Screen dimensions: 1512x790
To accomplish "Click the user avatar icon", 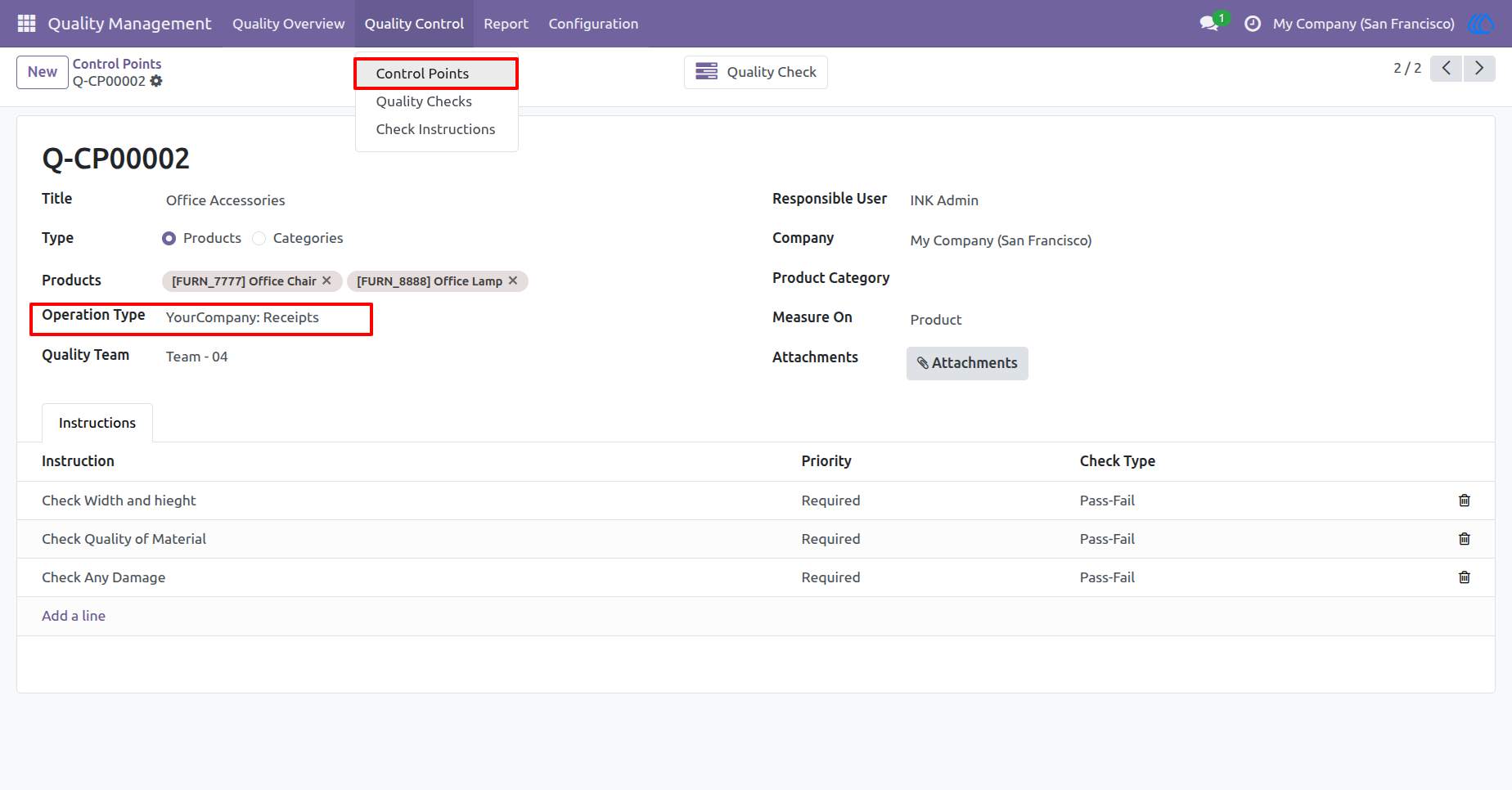I will tap(1480, 24).
